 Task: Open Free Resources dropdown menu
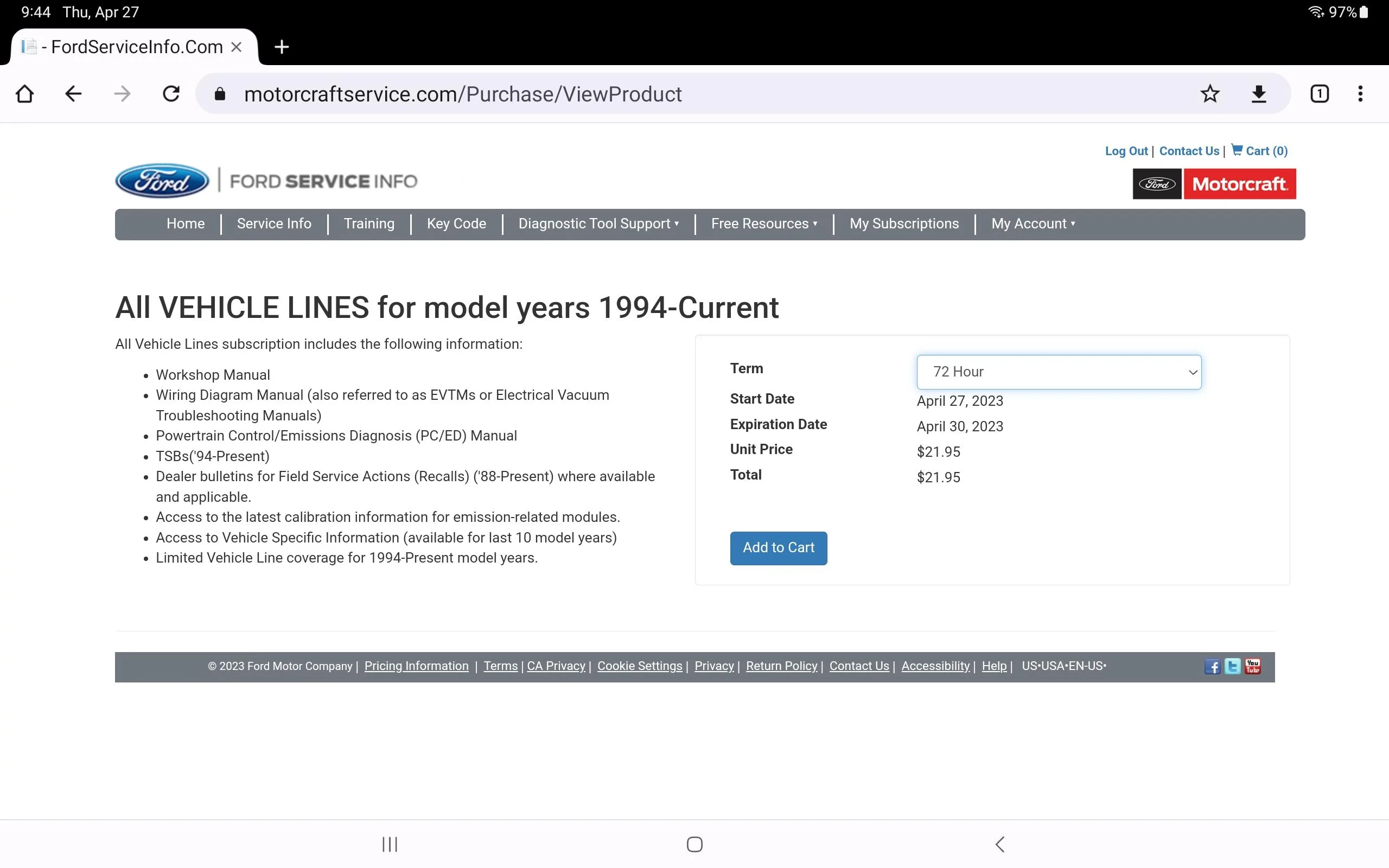tap(763, 224)
